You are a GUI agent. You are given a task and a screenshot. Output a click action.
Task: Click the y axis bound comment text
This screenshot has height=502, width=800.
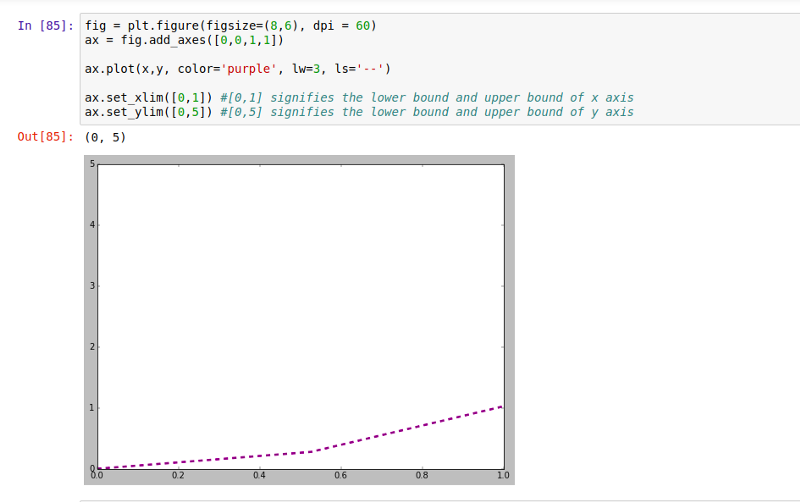pos(427,112)
